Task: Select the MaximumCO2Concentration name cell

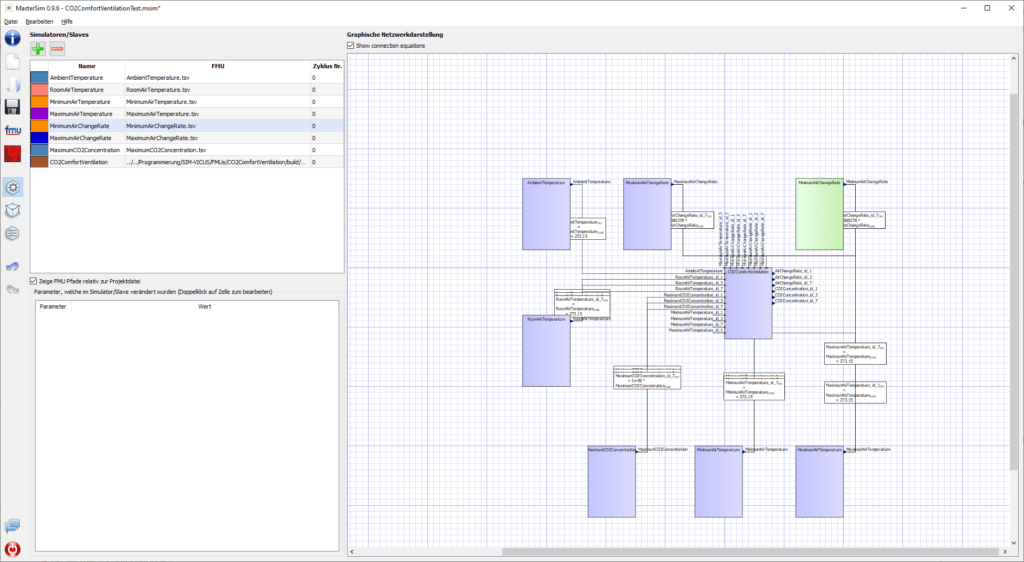Action: (86, 150)
